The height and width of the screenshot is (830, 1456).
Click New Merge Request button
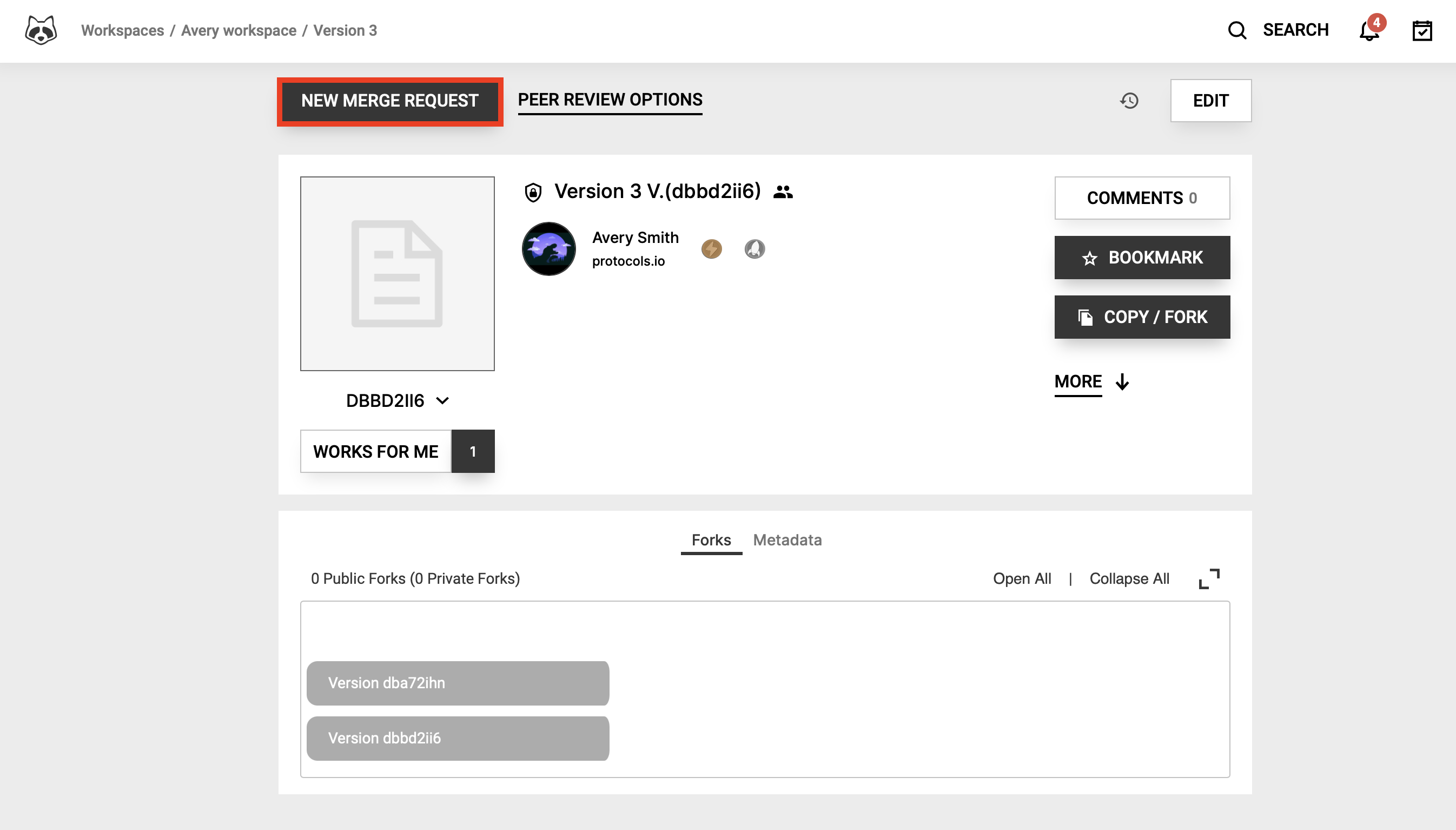(x=390, y=101)
